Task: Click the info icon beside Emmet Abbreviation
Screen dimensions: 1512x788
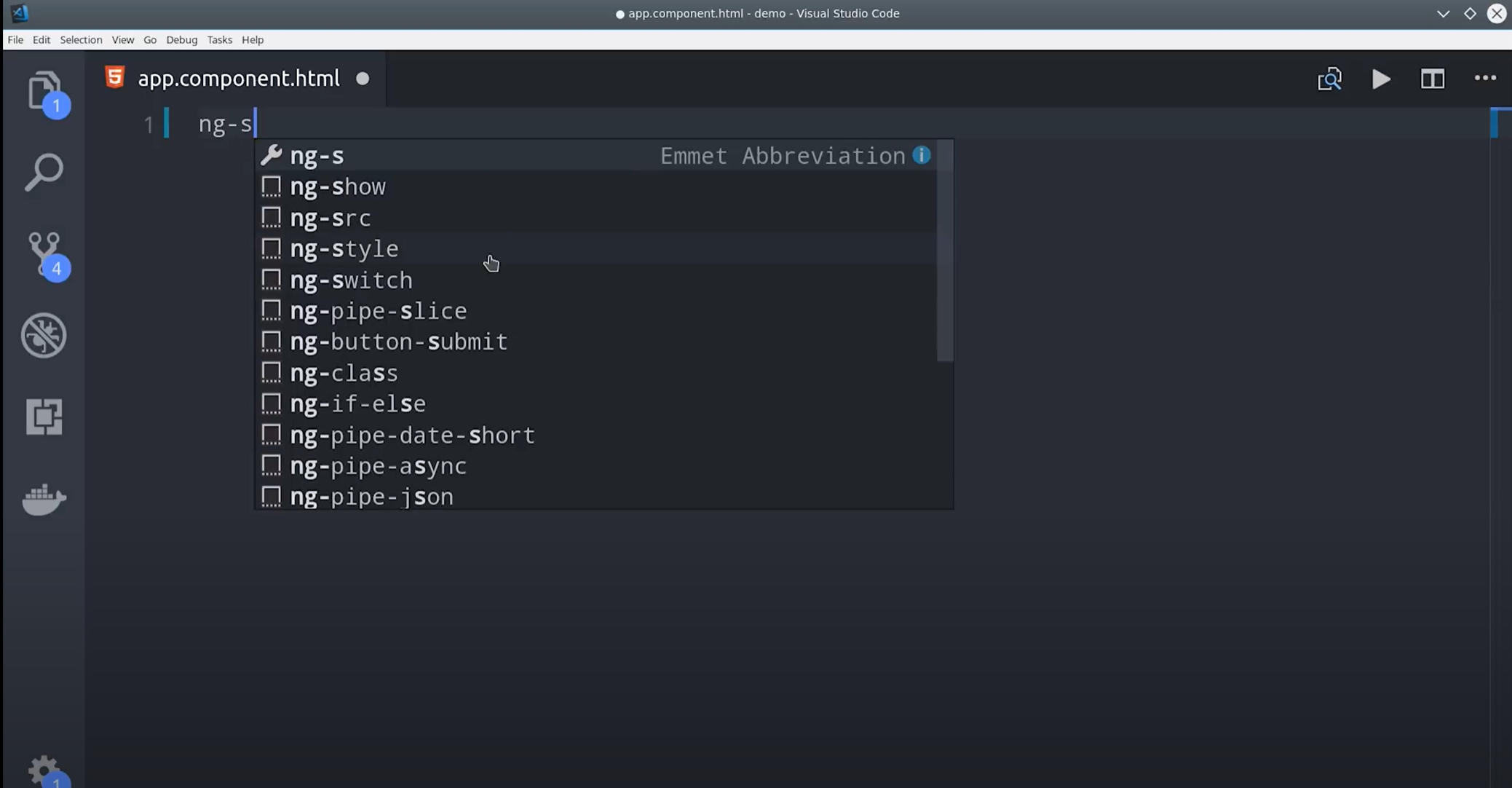Action: 922,155
